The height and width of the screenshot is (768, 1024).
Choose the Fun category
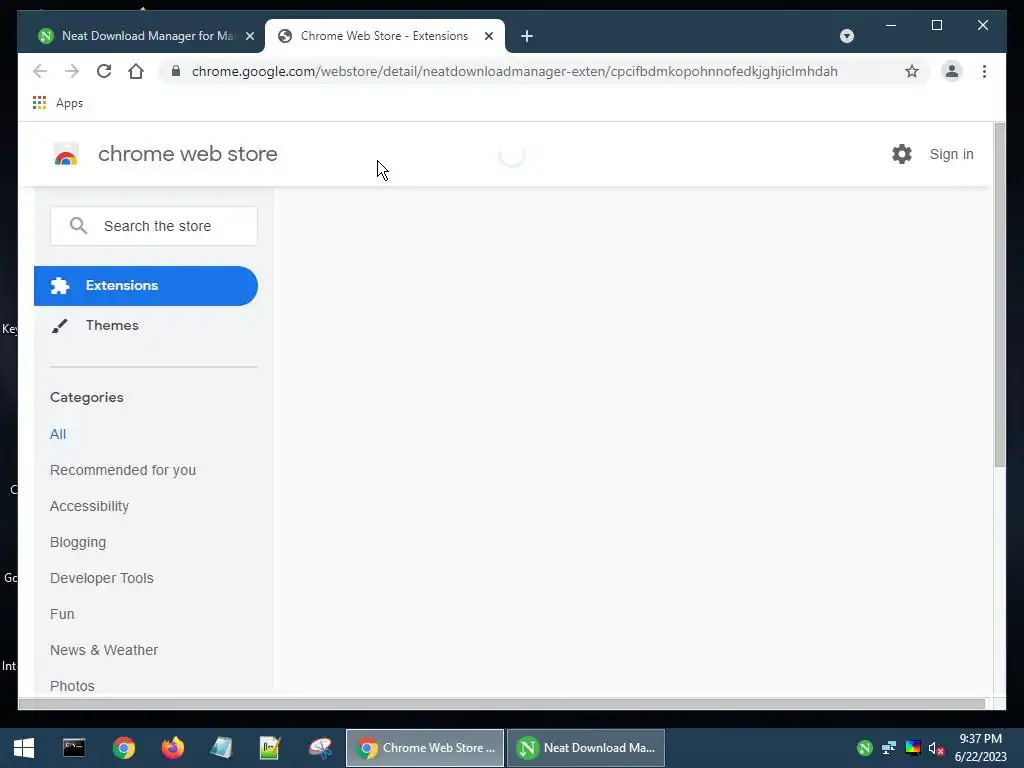[62, 614]
